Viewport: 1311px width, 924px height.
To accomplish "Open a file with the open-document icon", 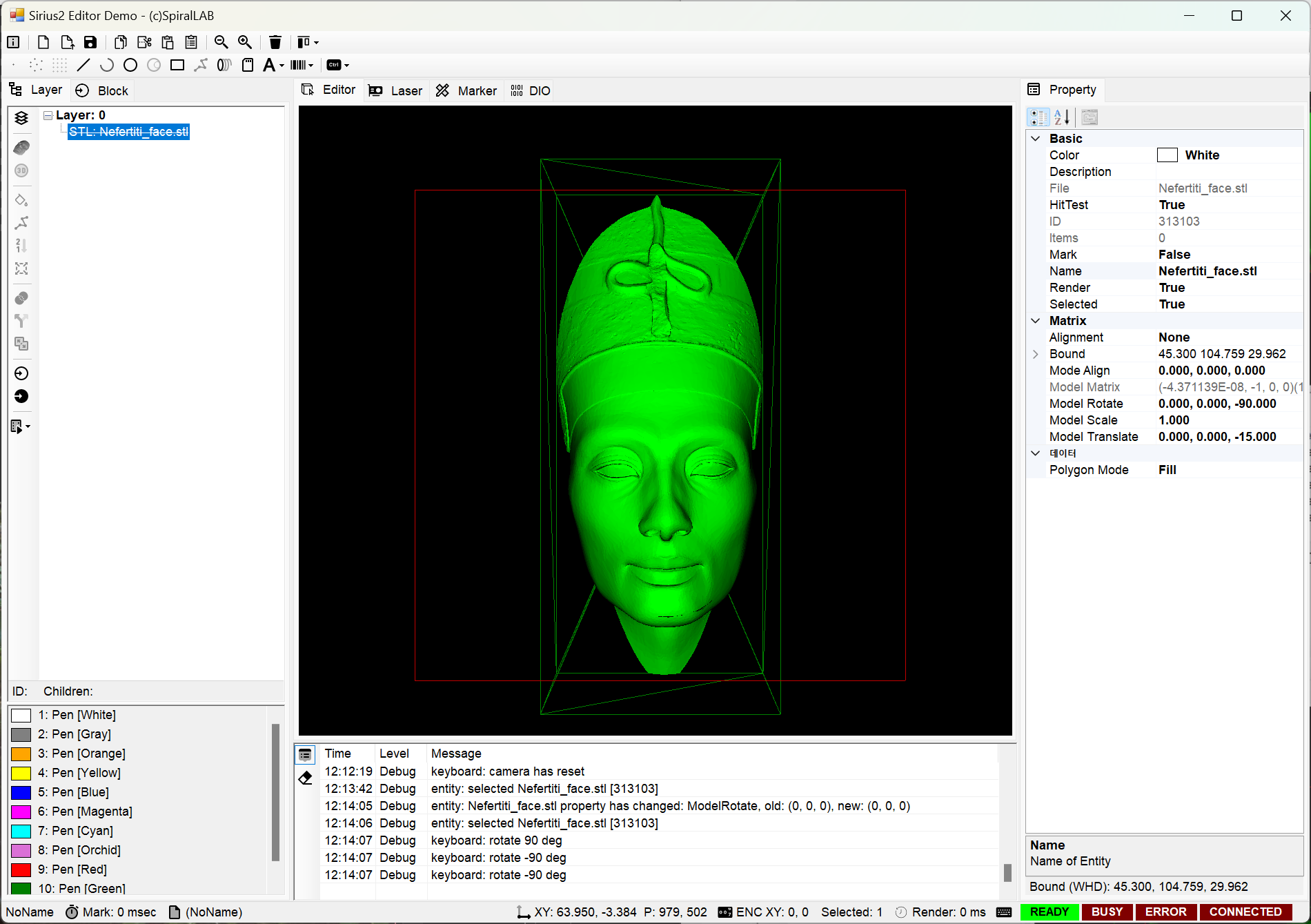I will (67, 42).
